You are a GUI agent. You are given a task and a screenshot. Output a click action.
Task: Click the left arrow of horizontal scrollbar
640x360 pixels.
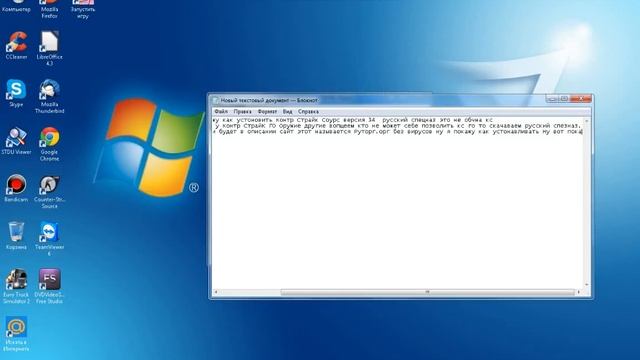click(216, 292)
